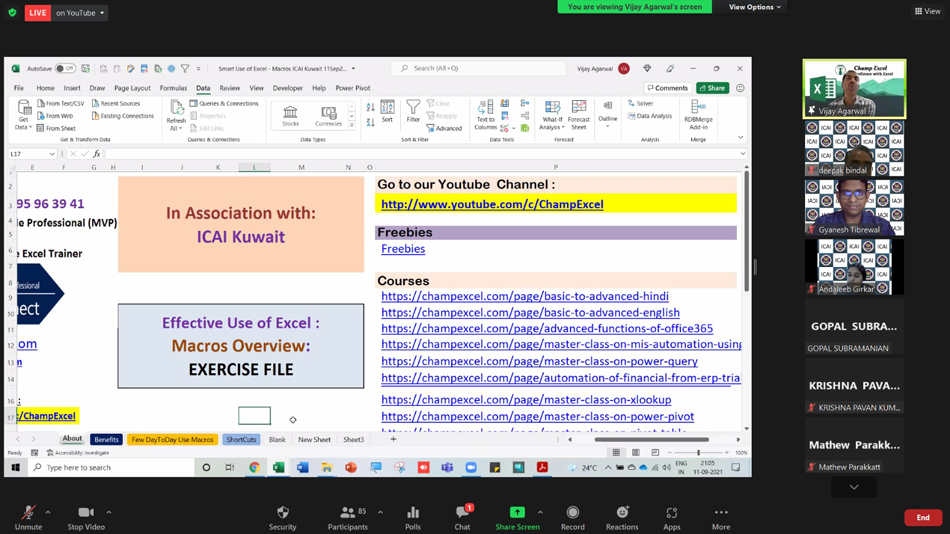The image size is (950, 534).
Task: Open the Sort dialog button
Action: (387, 112)
